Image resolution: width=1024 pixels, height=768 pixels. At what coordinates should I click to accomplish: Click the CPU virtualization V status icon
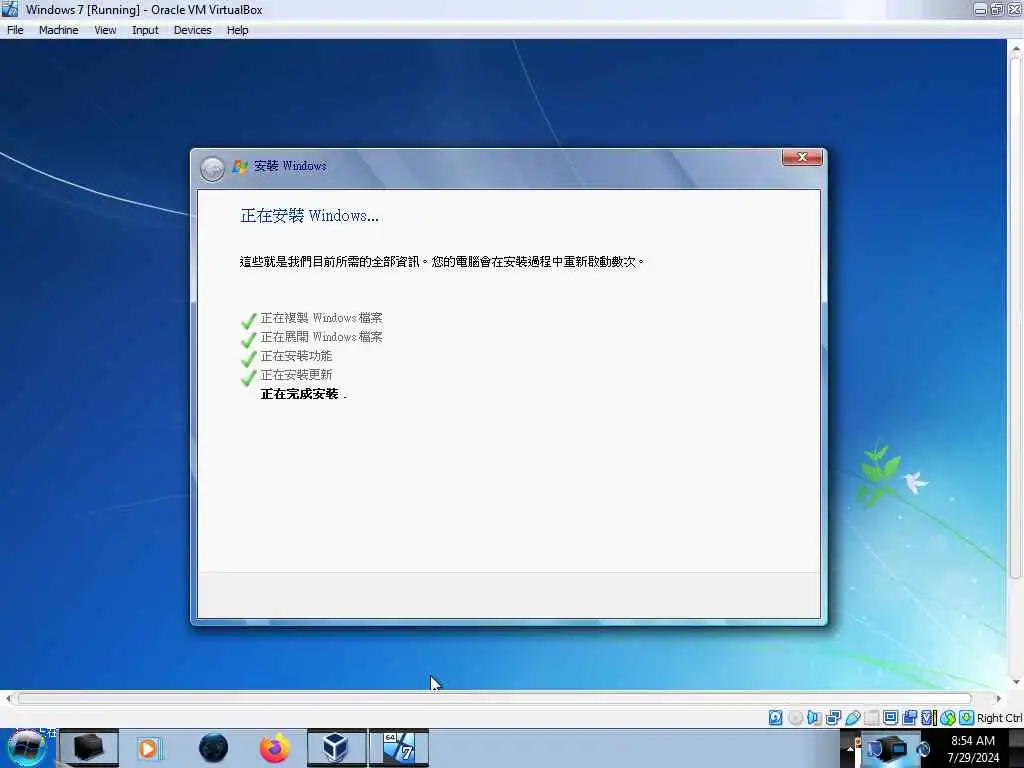[928, 718]
